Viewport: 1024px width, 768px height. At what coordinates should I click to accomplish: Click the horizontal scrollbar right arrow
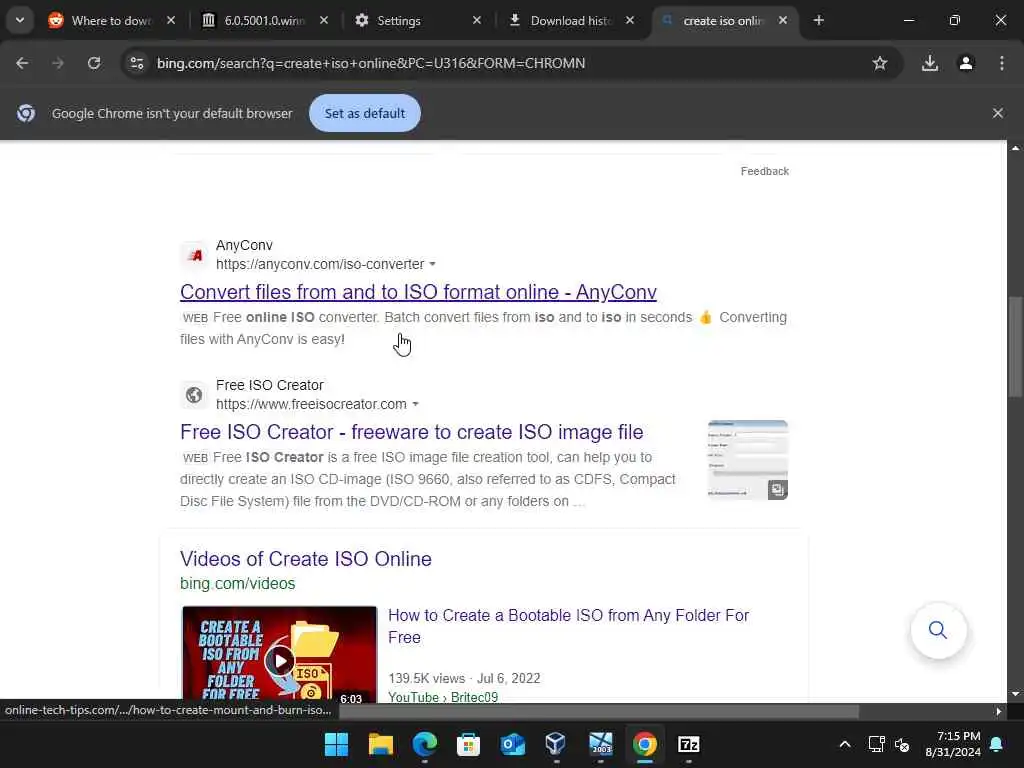point(999,711)
